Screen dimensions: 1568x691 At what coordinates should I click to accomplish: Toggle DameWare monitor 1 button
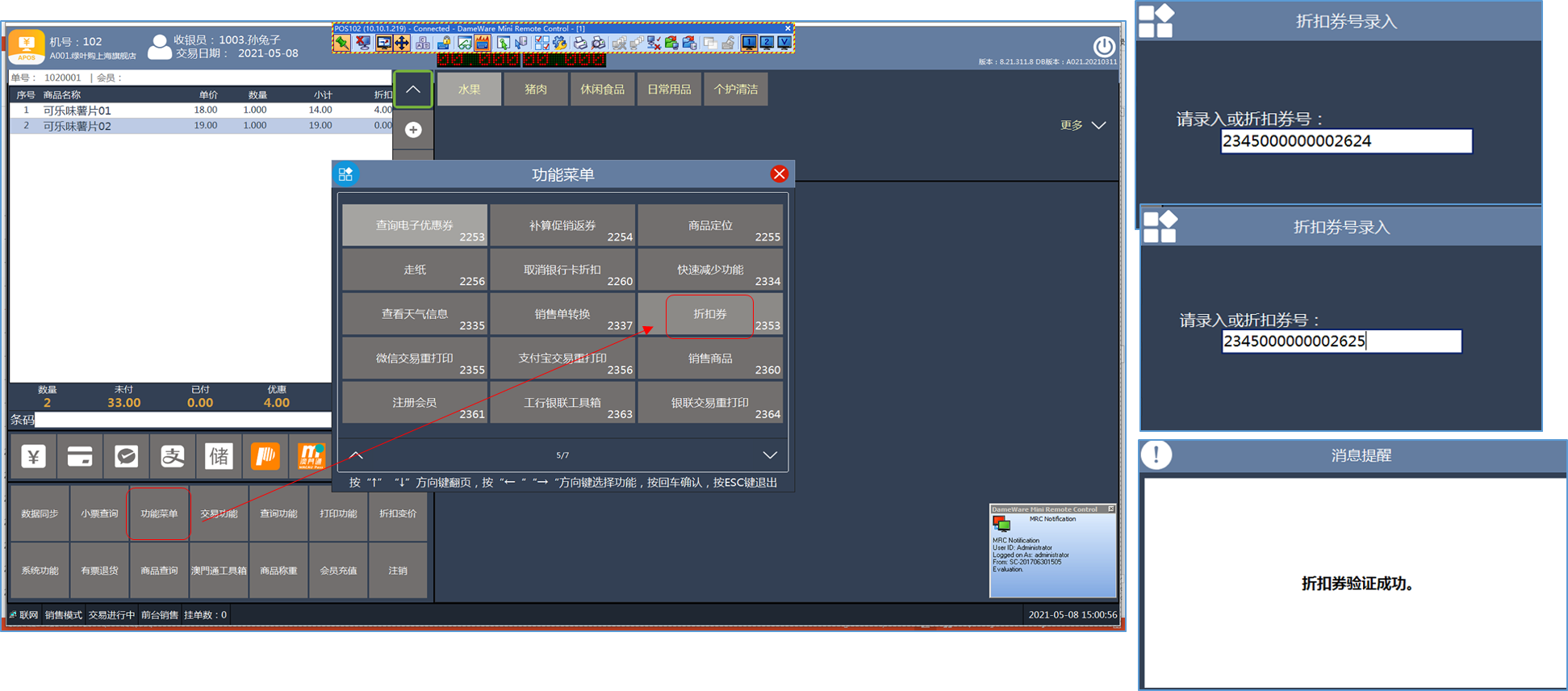pos(749,43)
